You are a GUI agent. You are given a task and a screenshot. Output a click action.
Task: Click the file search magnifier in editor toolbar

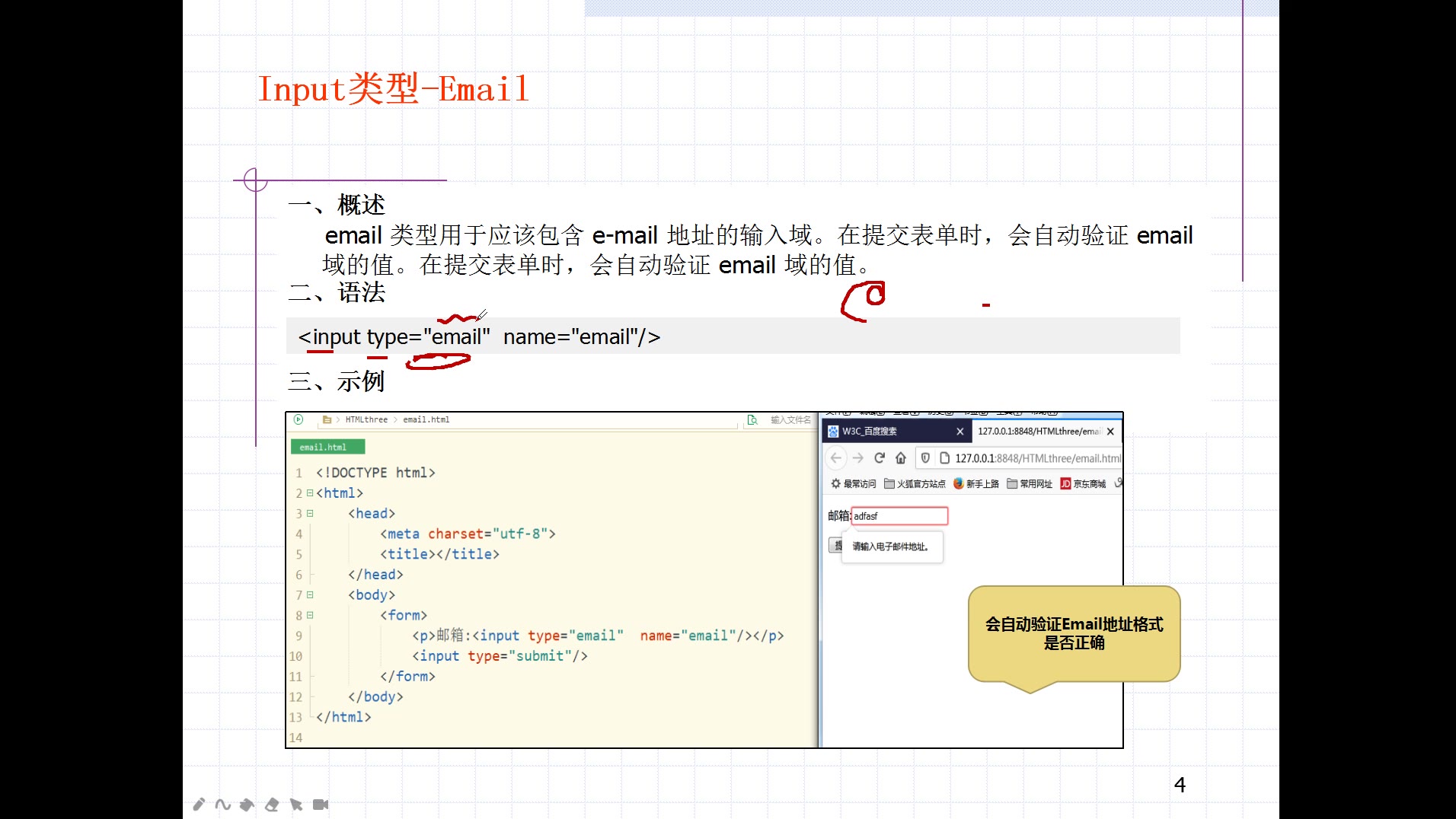click(752, 419)
